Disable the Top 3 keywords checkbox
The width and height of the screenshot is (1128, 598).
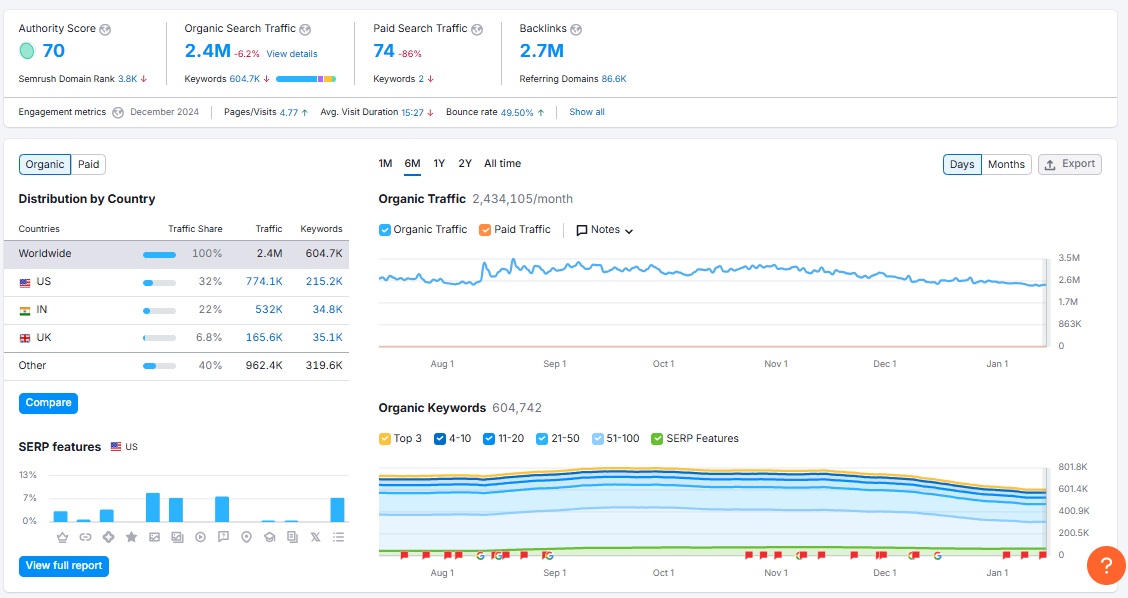click(385, 439)
